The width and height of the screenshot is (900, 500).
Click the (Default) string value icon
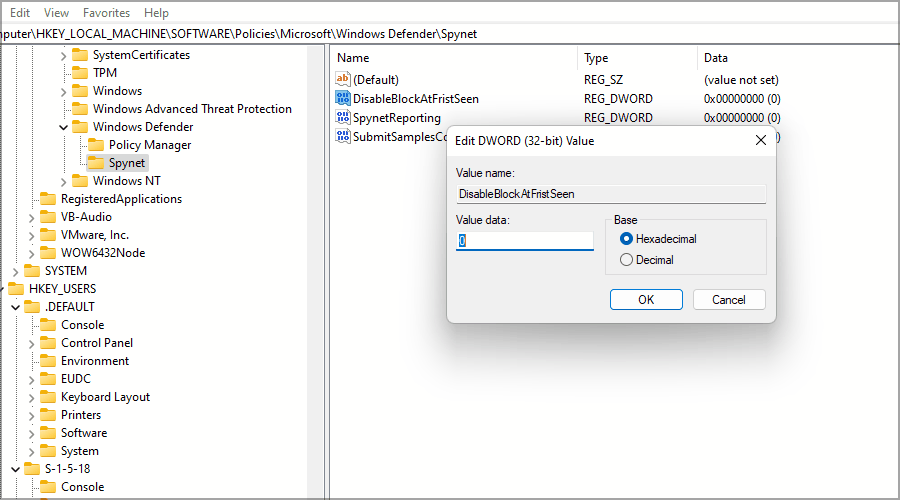tap(343, 80)
